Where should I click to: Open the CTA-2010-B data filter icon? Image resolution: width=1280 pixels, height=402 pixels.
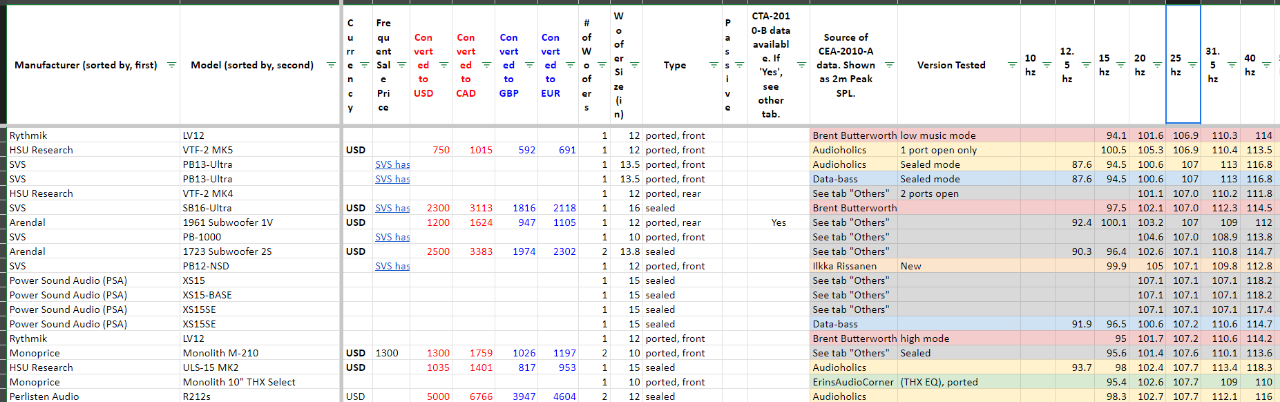point(801,65)
